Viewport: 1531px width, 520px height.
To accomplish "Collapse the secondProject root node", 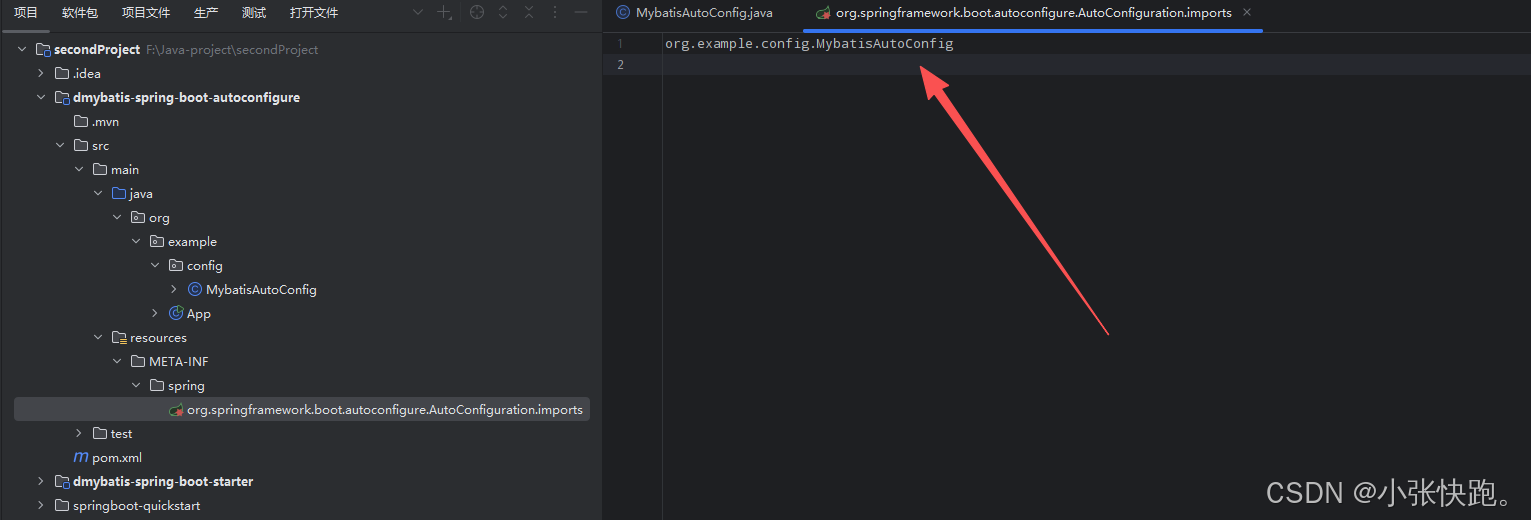I will [x=22, y=49].
